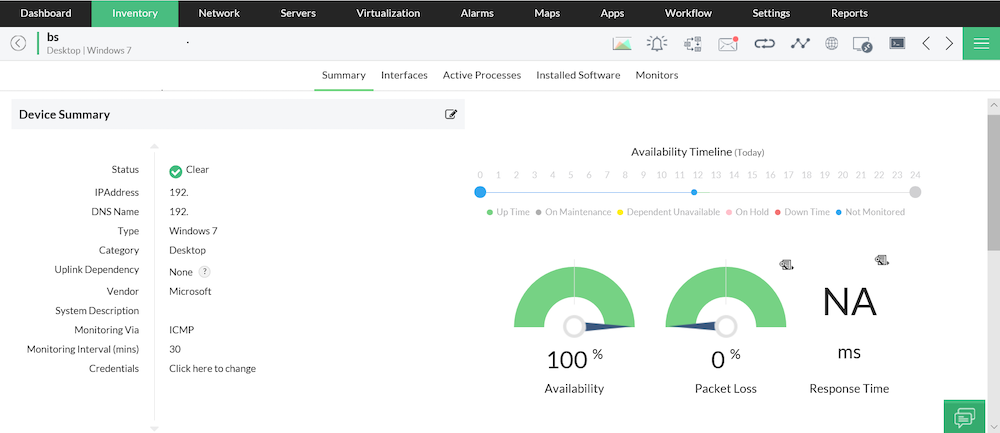Image resolution: width=1000 pixels, height=433 pixels.
Task: Open the Dashboard menu
Action: click(x=46, y=13)
